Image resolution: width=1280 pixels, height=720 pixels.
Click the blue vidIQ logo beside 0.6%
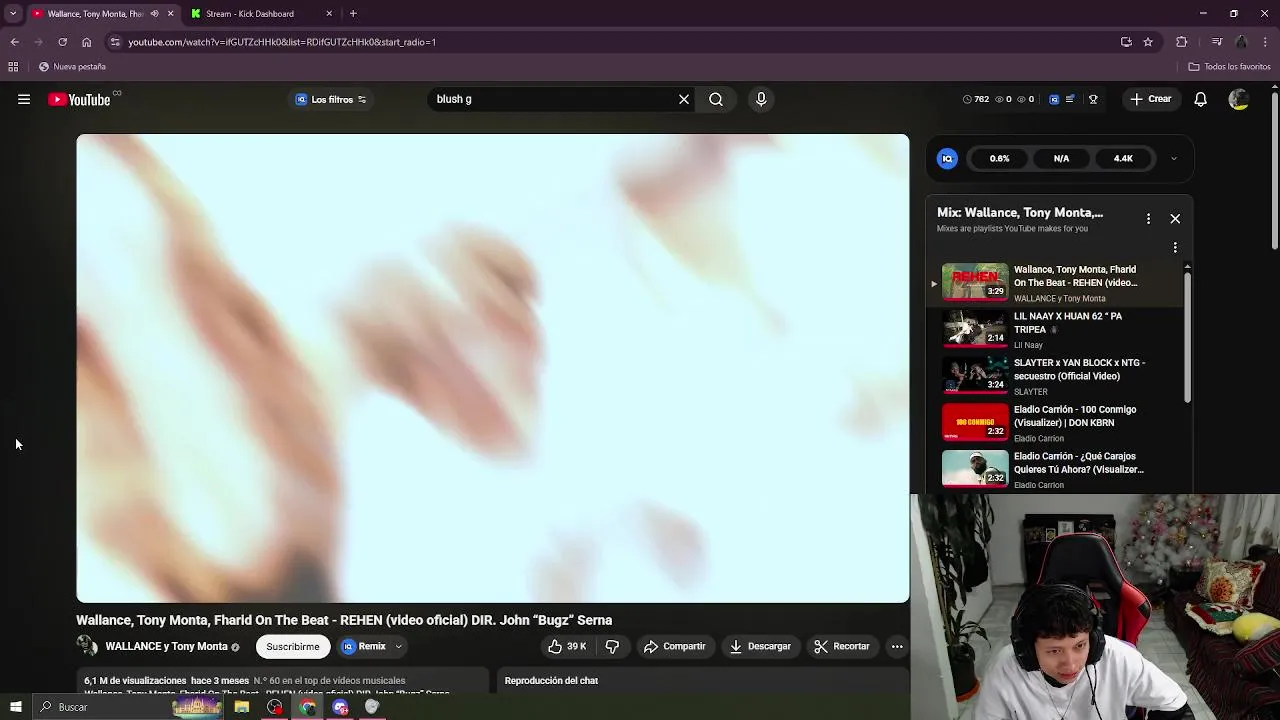point(947,158)
